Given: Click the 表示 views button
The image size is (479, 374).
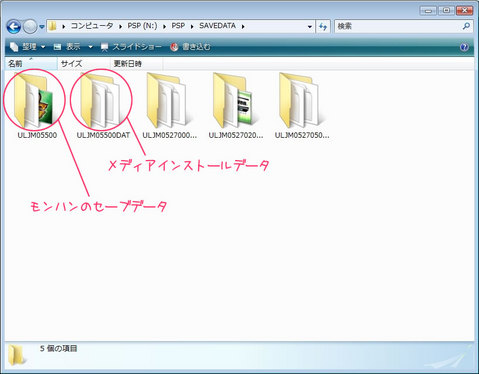Looking at the screenshot, I should click(x=67, y=47).
